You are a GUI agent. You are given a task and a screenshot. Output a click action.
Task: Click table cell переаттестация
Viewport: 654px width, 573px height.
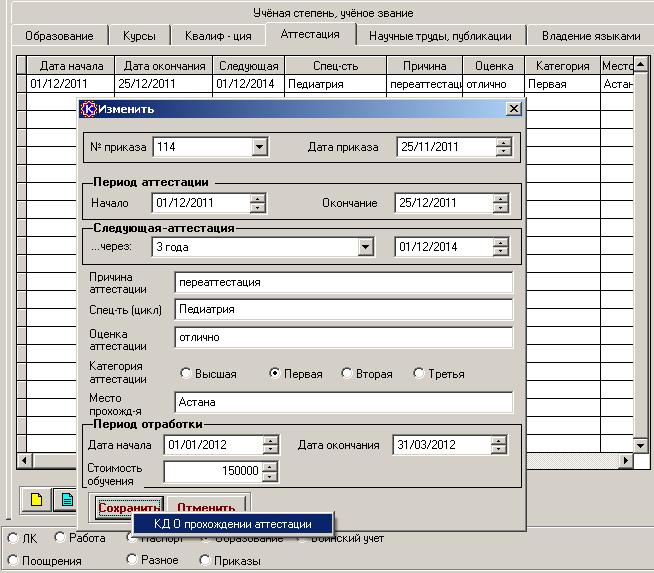[425, 84]
